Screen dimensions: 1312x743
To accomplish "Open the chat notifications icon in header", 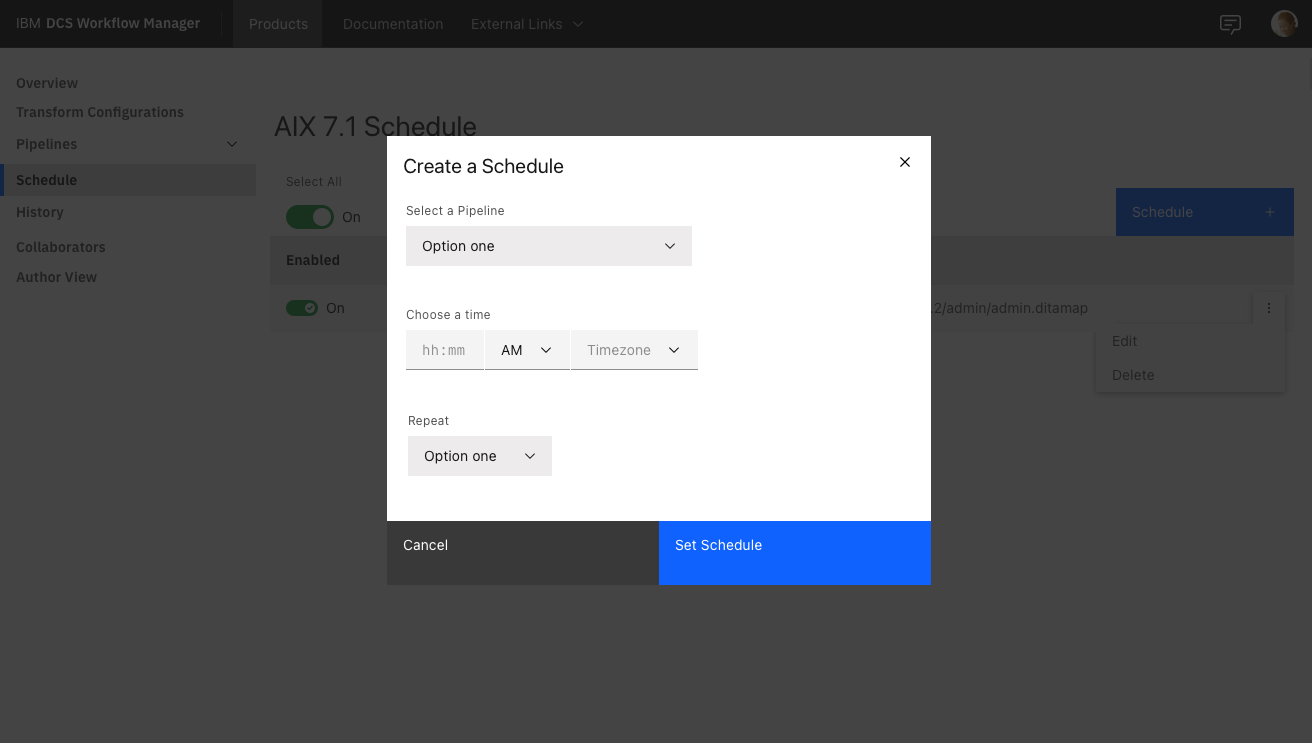I will click(x=1231, y=24).
